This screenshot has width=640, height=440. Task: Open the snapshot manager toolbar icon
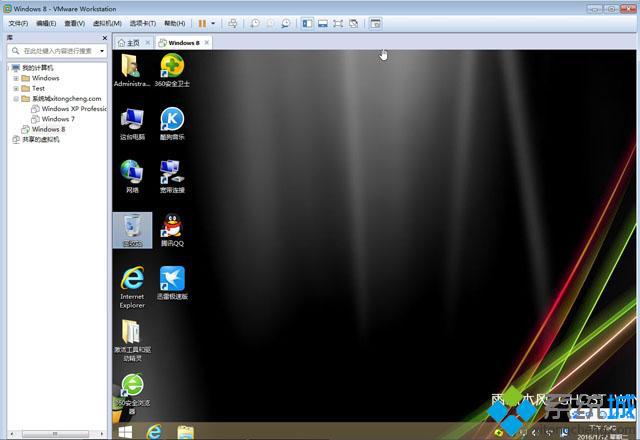point(285,24)
